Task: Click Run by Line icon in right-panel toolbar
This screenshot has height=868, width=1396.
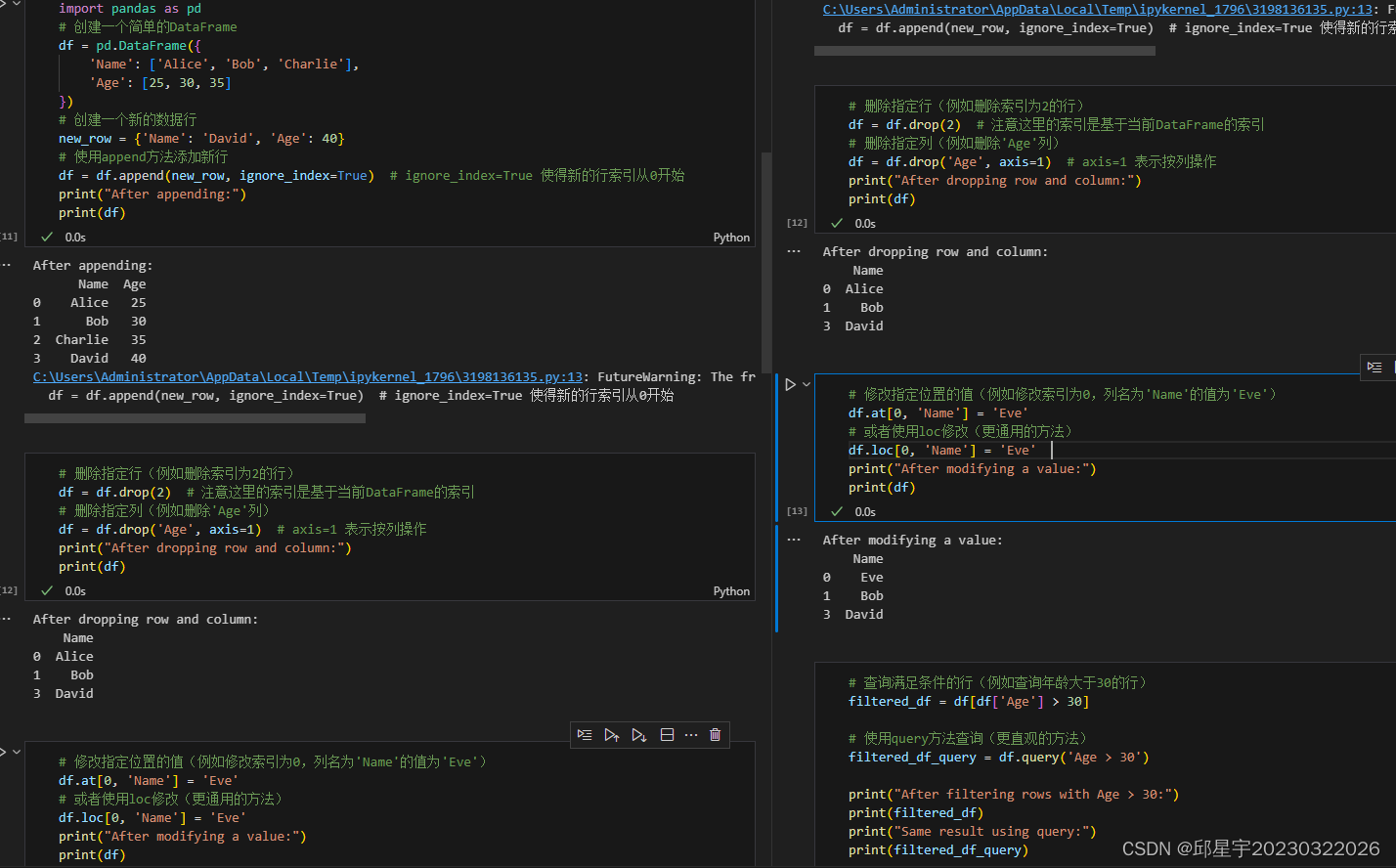Action: (1374, 368)
